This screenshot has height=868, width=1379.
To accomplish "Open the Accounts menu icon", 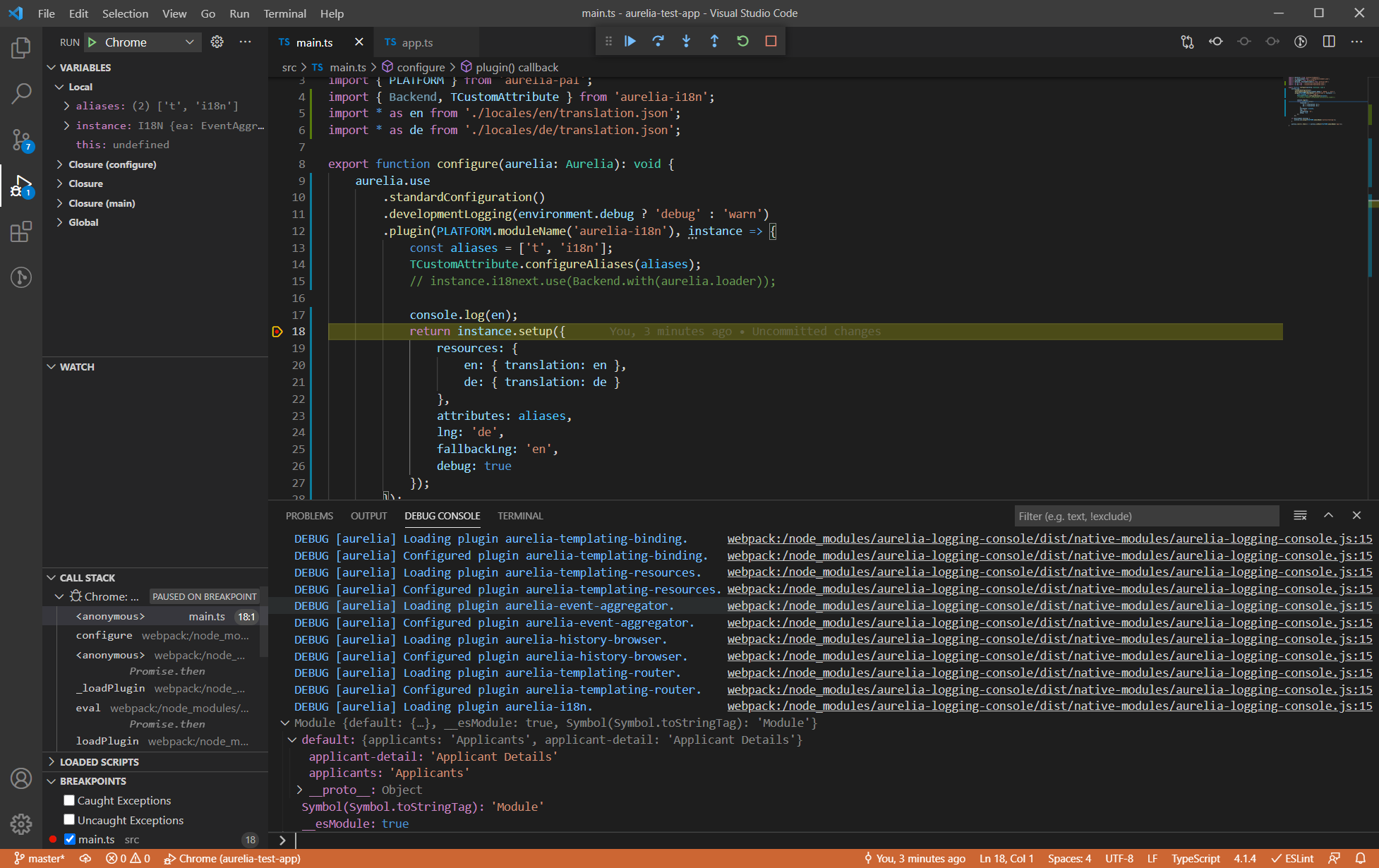I will (21, 778).
